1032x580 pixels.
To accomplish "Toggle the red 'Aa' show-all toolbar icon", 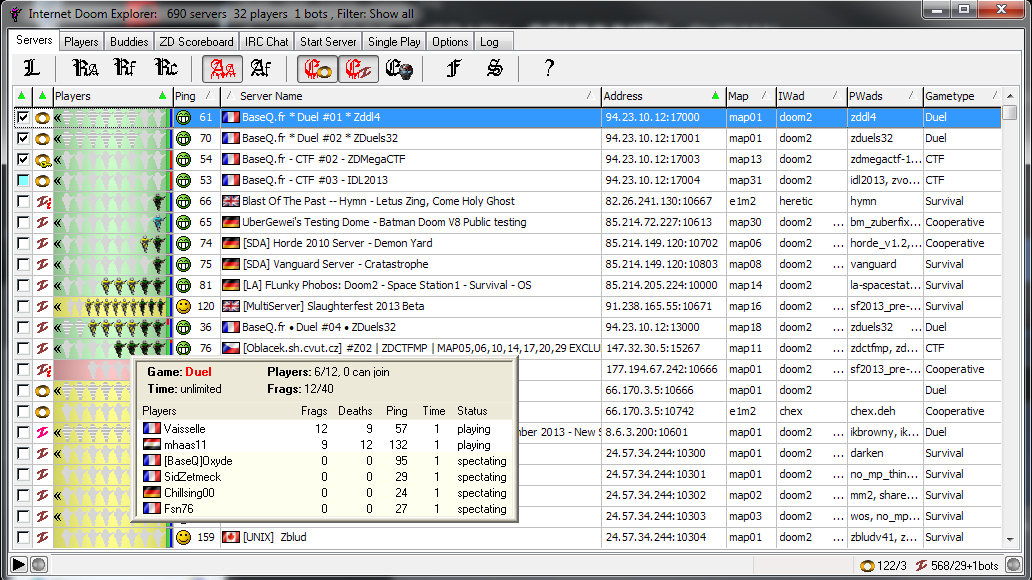I will coord(222,68).
